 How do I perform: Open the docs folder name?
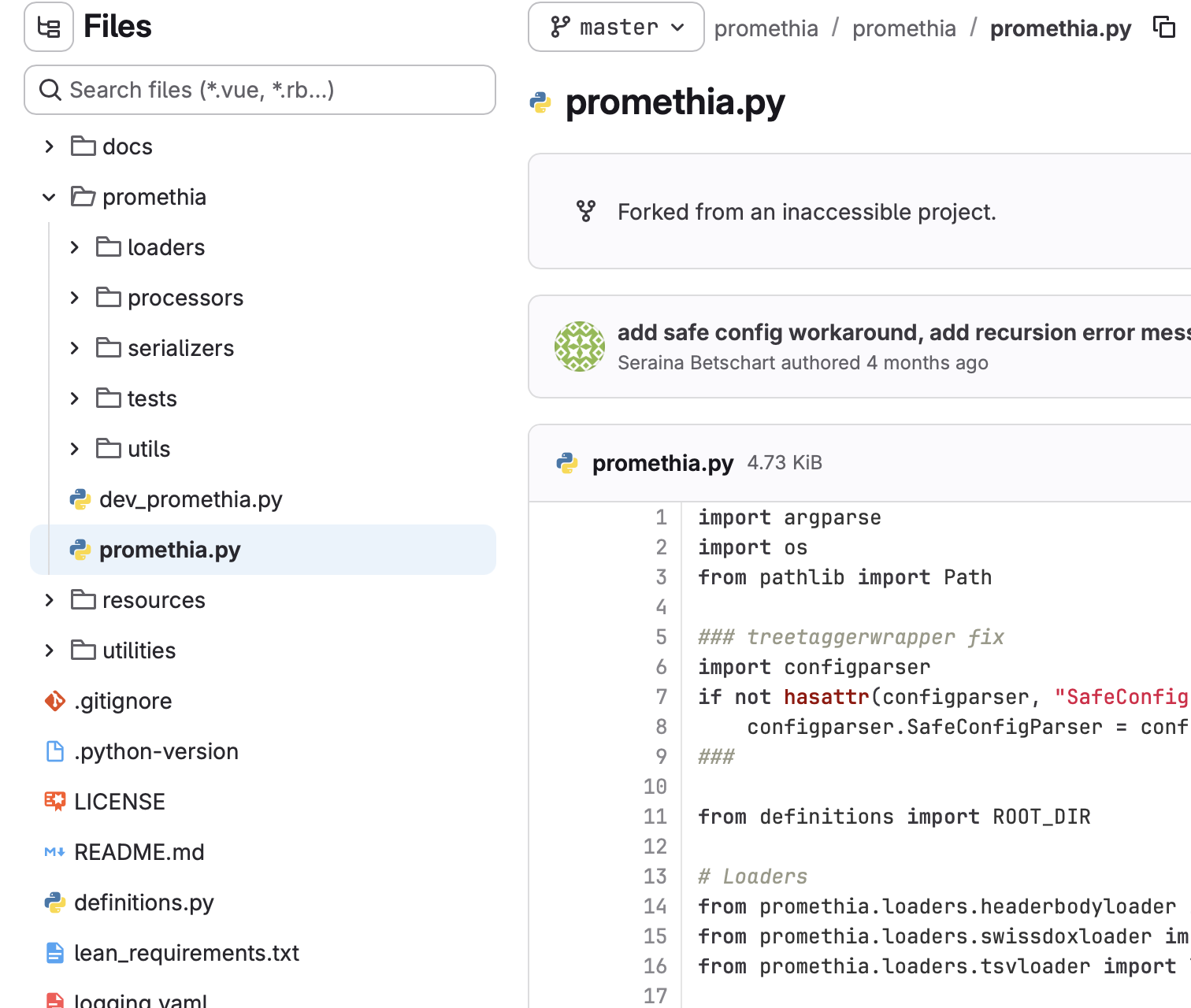coord(128,146)
